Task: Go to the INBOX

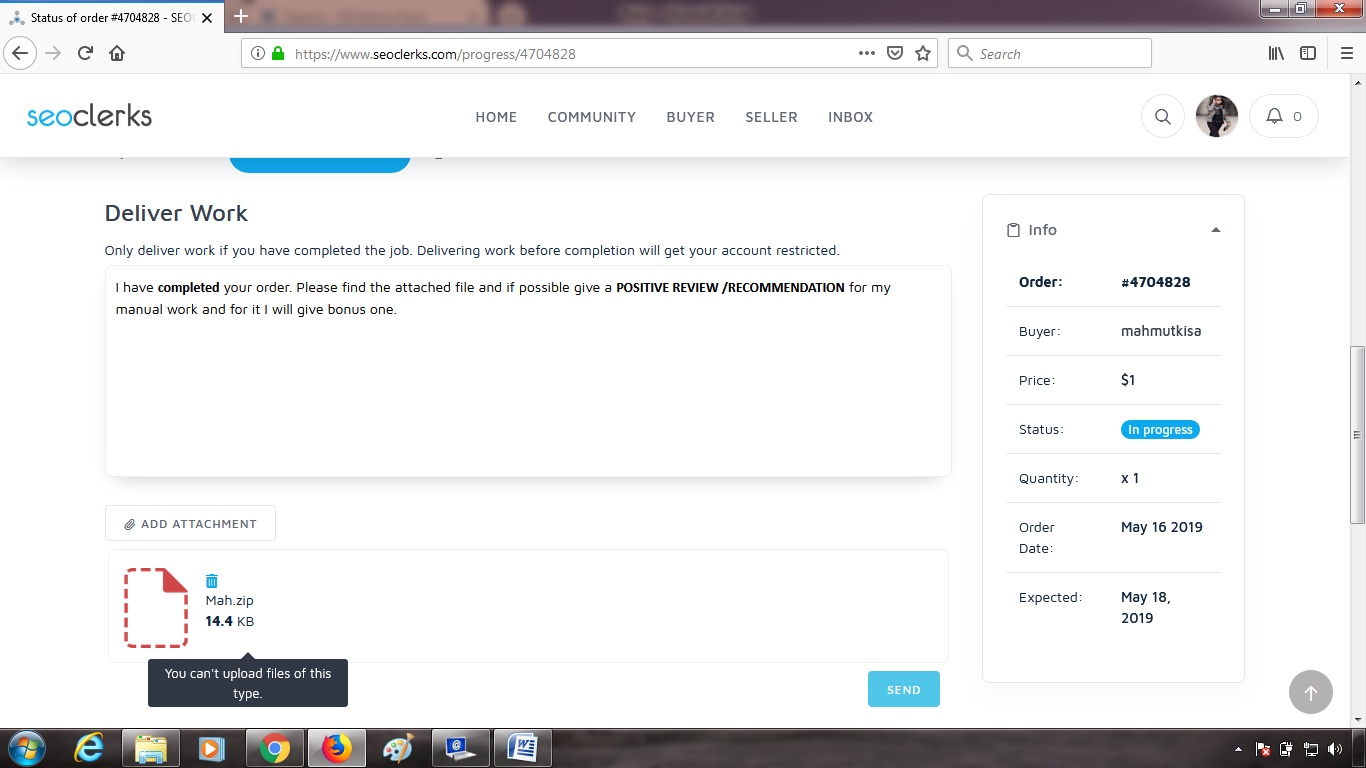Action: coord(851,117)
